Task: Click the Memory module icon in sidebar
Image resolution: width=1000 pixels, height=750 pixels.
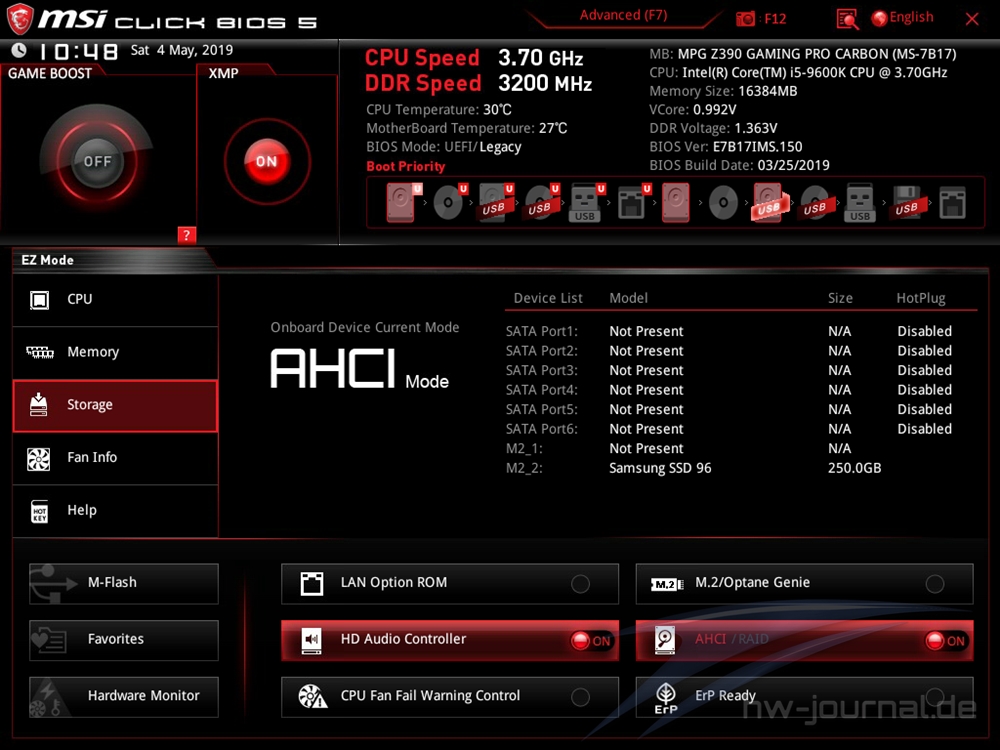Action: click(39, 352)
